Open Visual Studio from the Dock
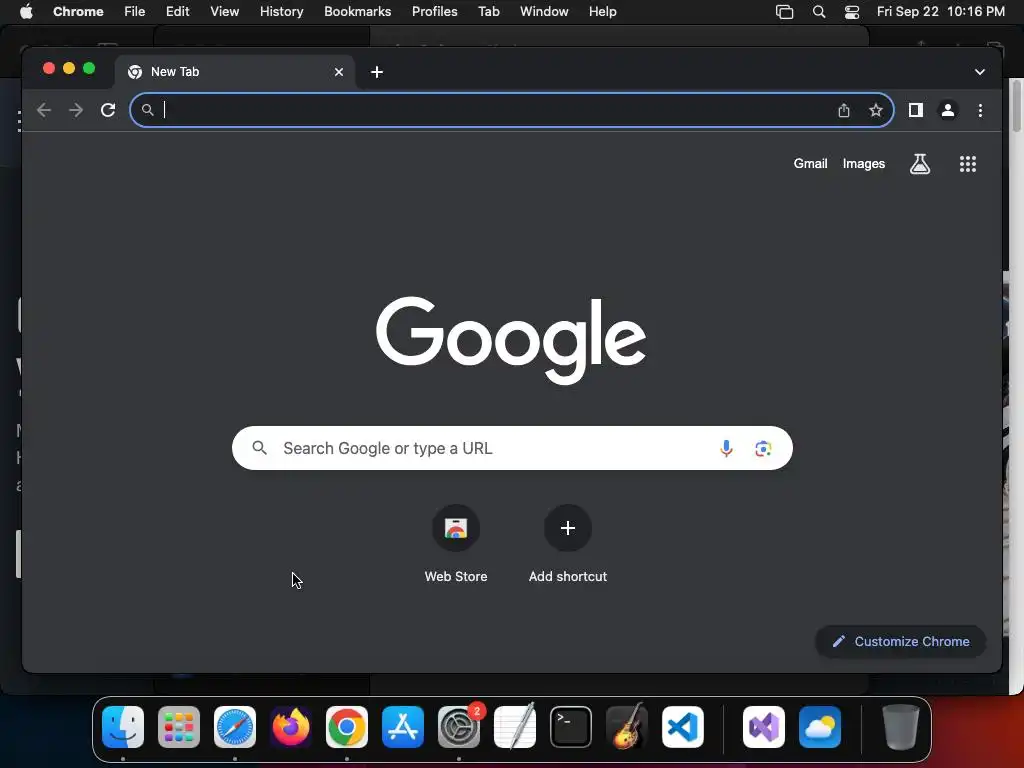This screenshot has width=1024, height=768. coord(764,727)
